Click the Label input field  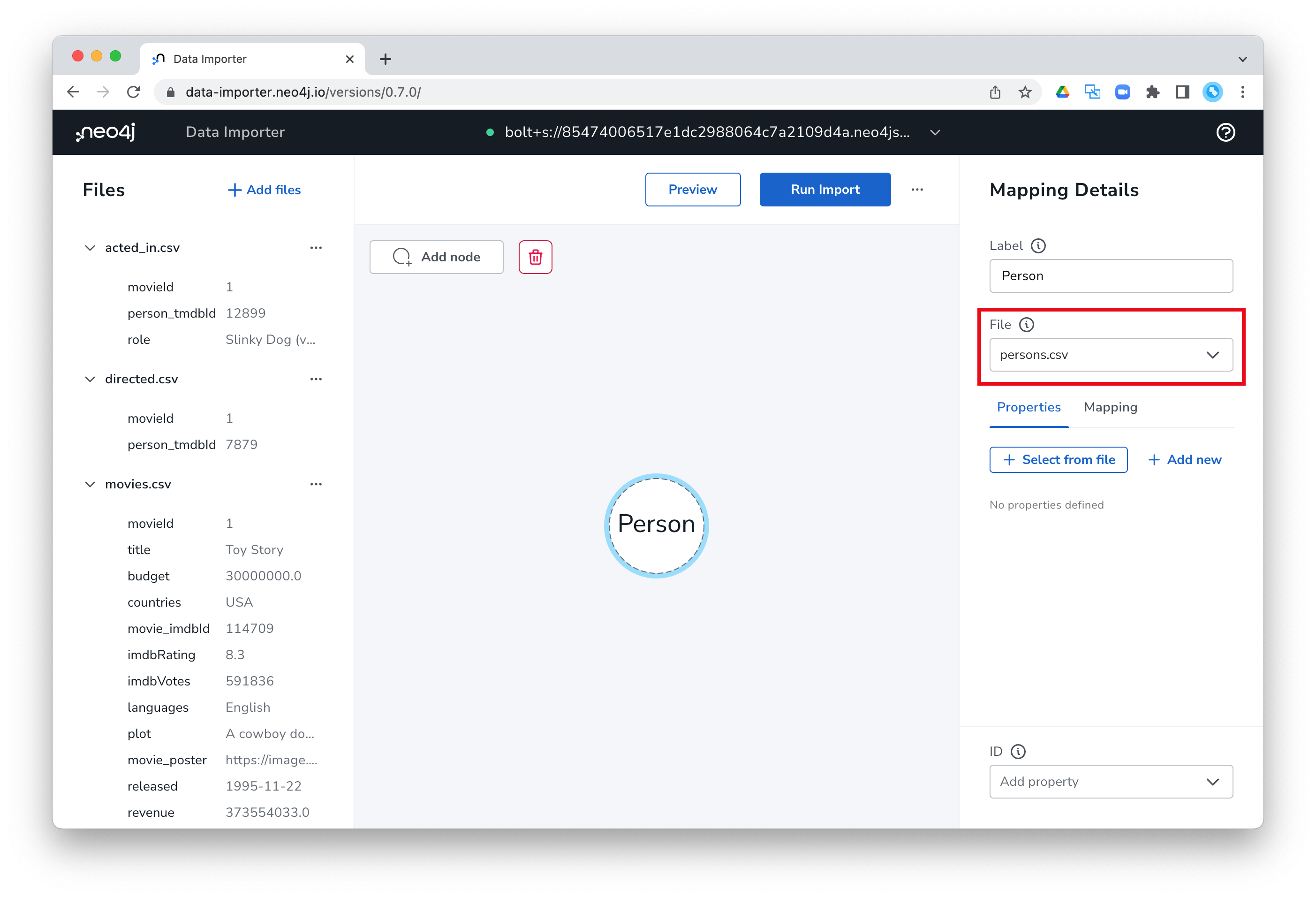coord(1111,276)
